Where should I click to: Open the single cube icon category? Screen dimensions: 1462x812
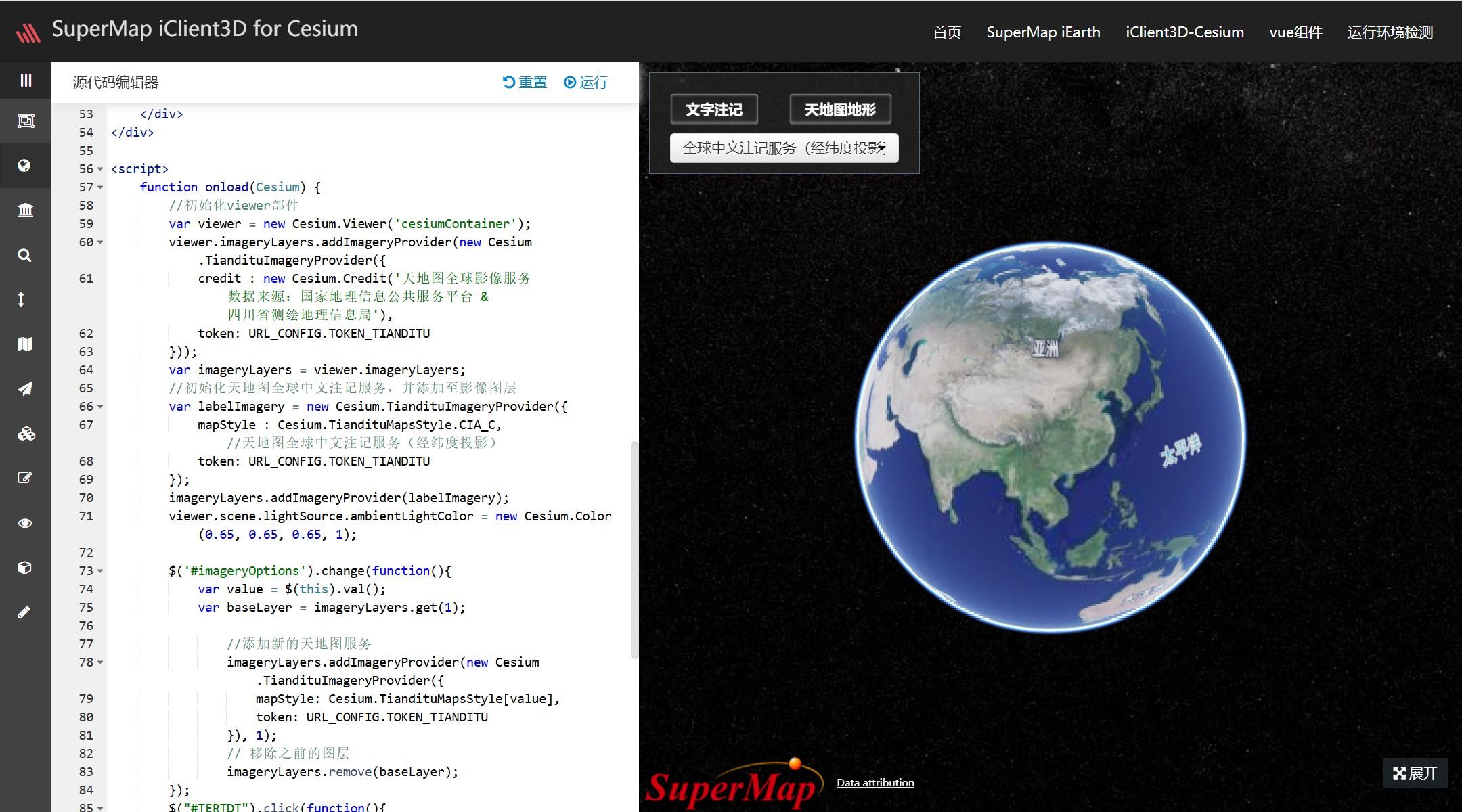24,568
